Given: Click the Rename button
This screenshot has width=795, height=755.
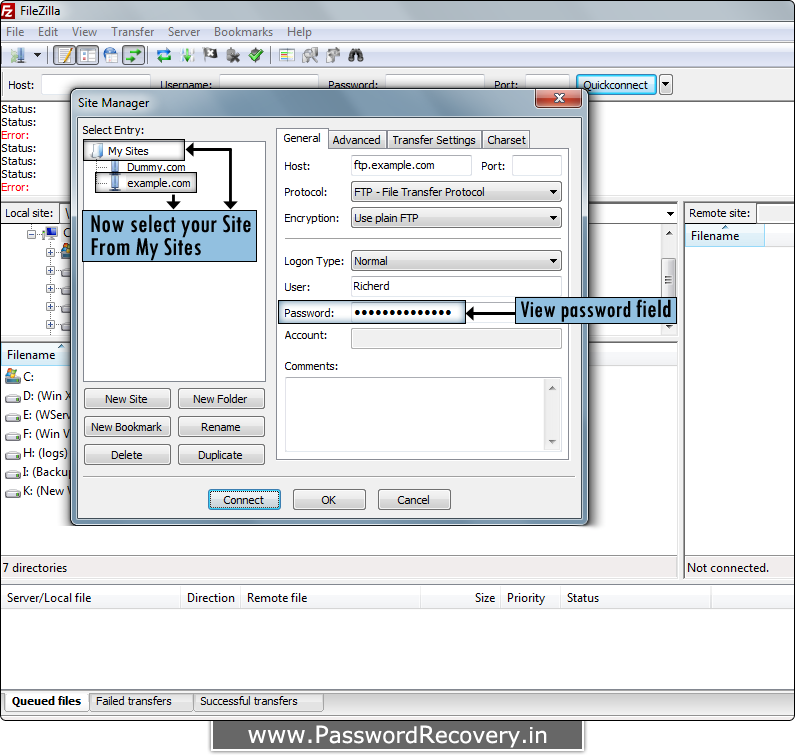Looking at the screenshot, I should (x=221, y=427).
